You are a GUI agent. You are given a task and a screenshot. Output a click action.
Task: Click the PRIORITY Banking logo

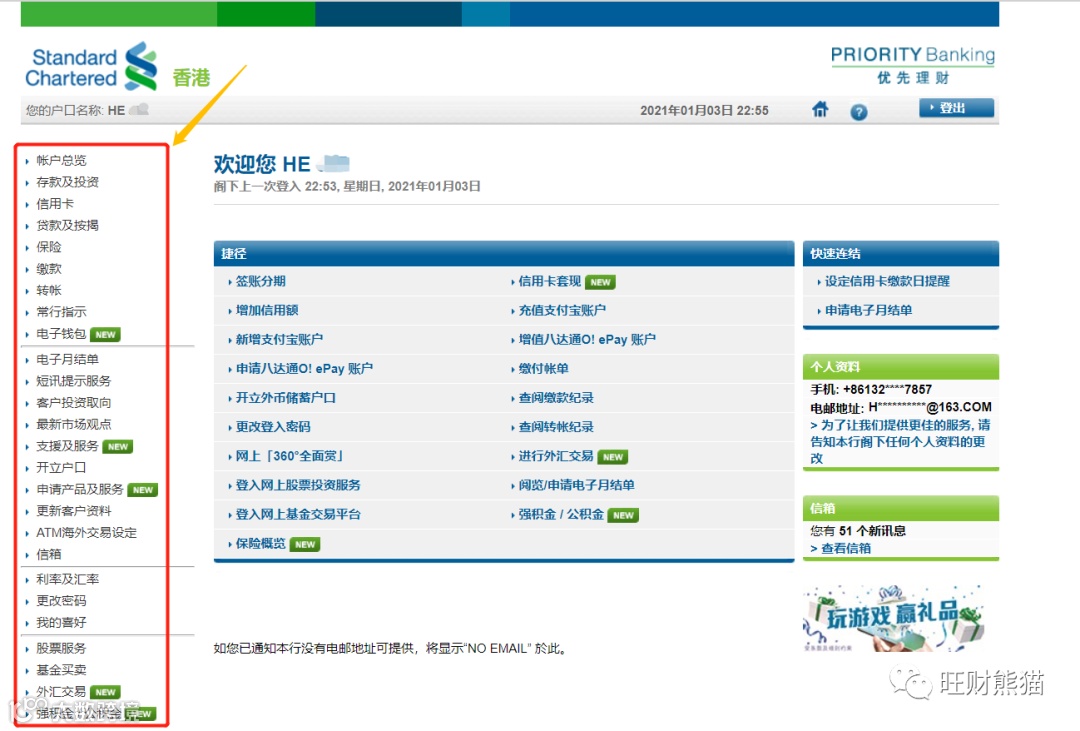click(x=913, y=65)
